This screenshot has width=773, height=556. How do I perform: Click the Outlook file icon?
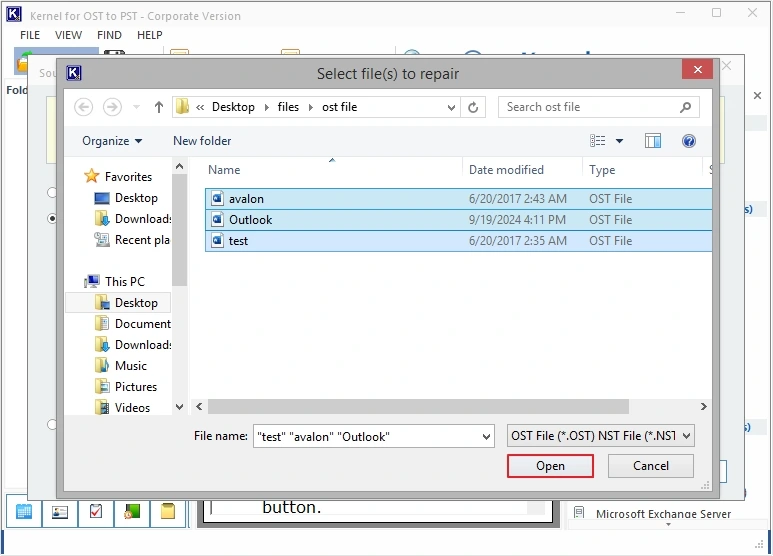[x=217, y=219]
